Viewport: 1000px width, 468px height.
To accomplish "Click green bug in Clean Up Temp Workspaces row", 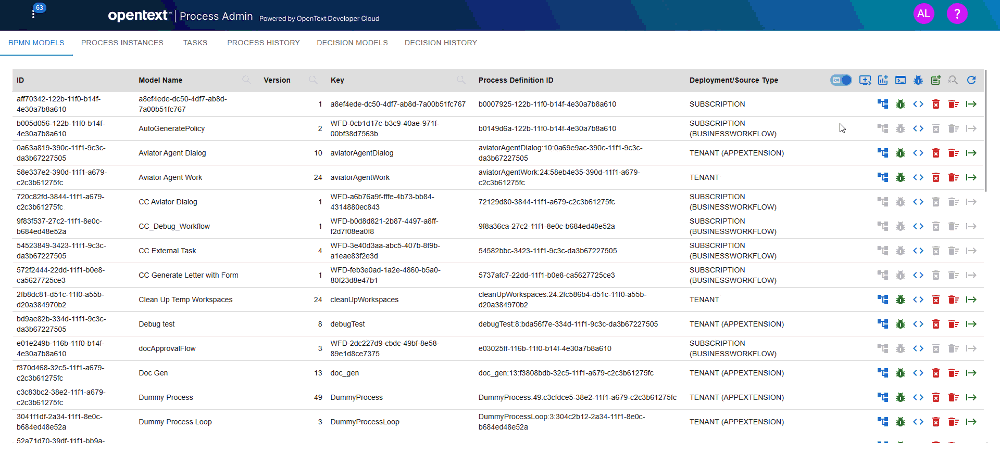I will point(901,299).
